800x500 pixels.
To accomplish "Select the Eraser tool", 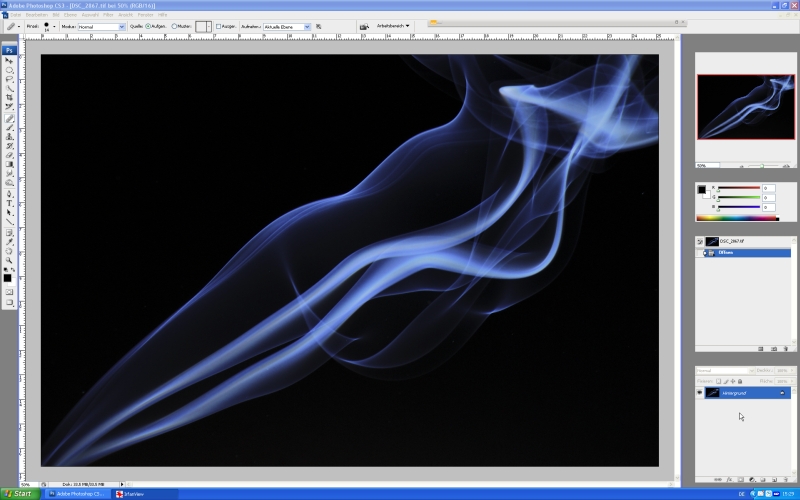I will point(9,155).
